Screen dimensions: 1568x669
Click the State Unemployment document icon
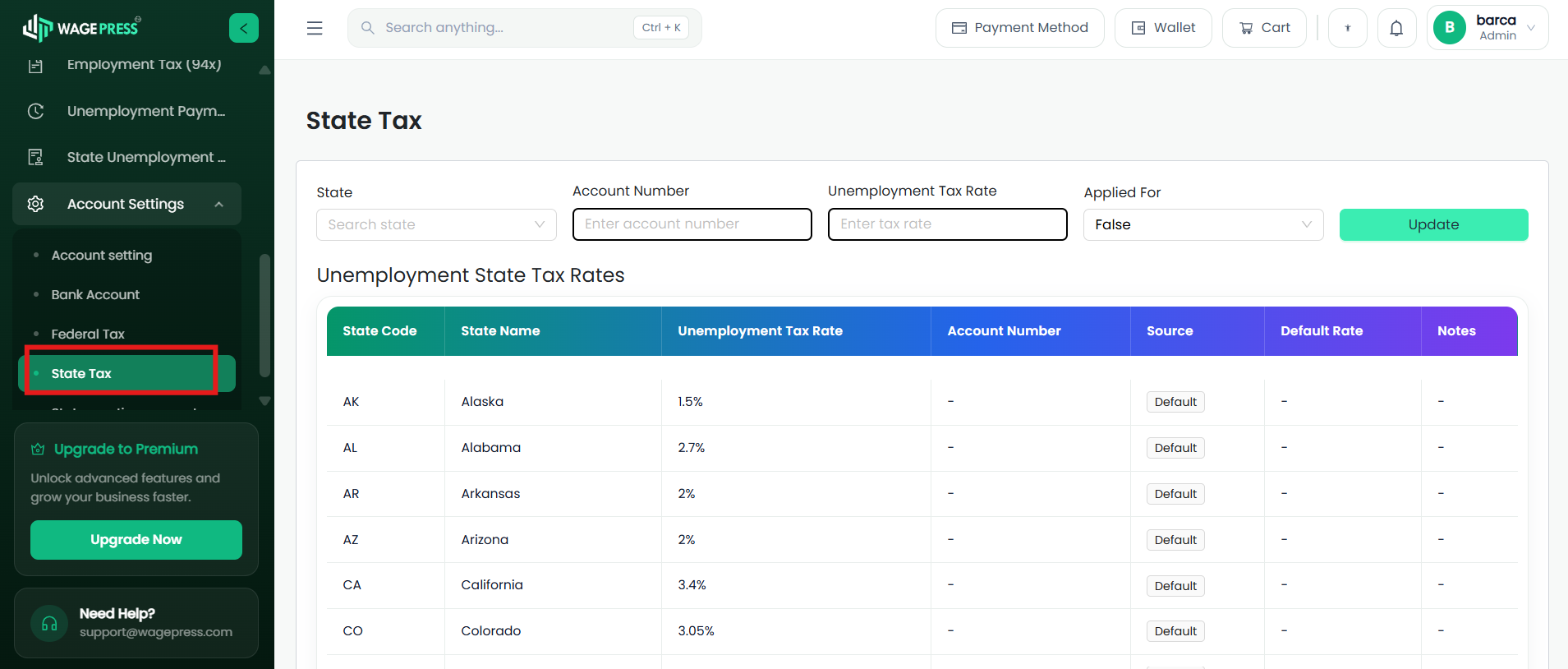(35, 157)
